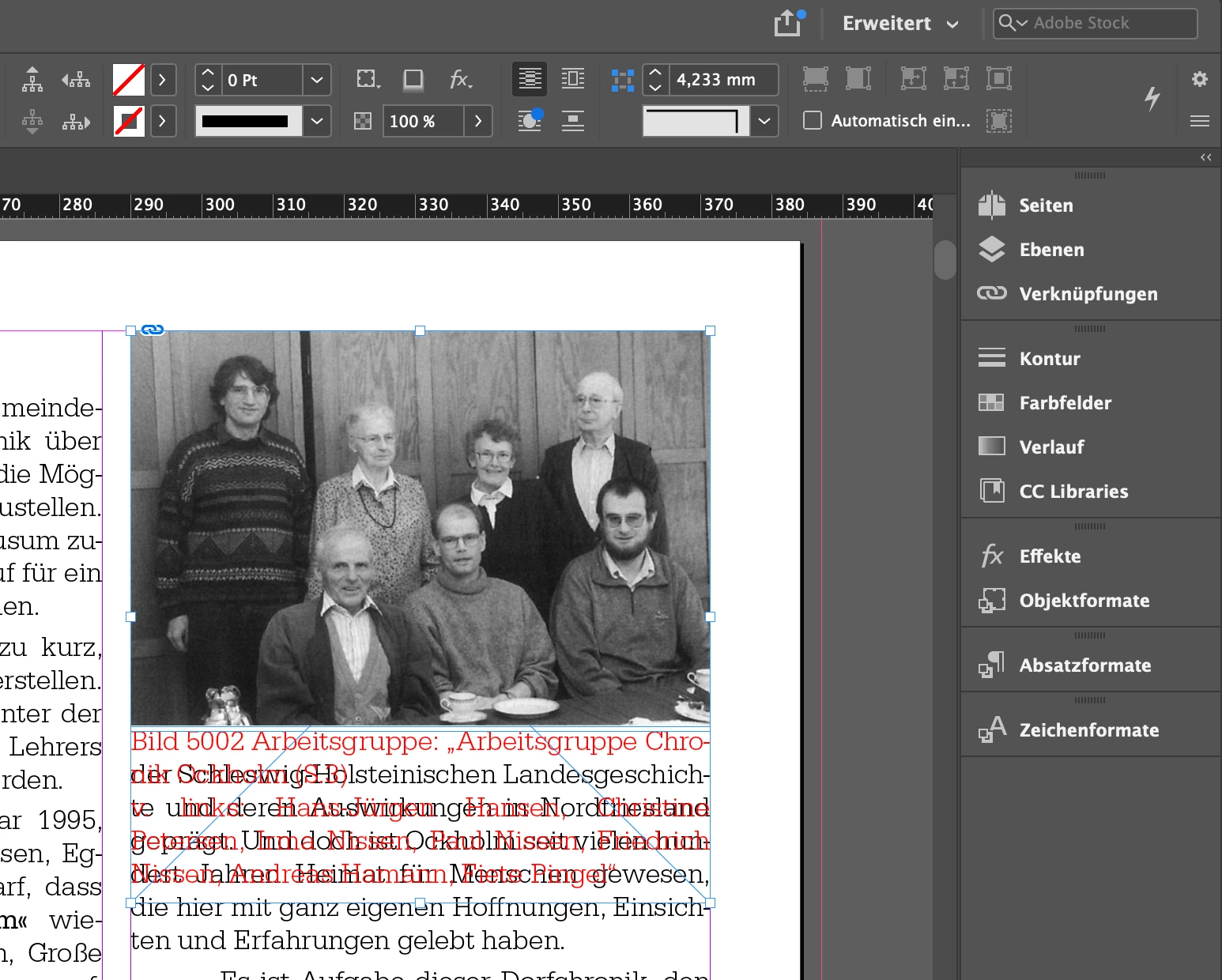The width and height of the screenshot is (1222, 980).
Task: Open the Erweitert workspace switcher
Action: (x=900, y=24)
